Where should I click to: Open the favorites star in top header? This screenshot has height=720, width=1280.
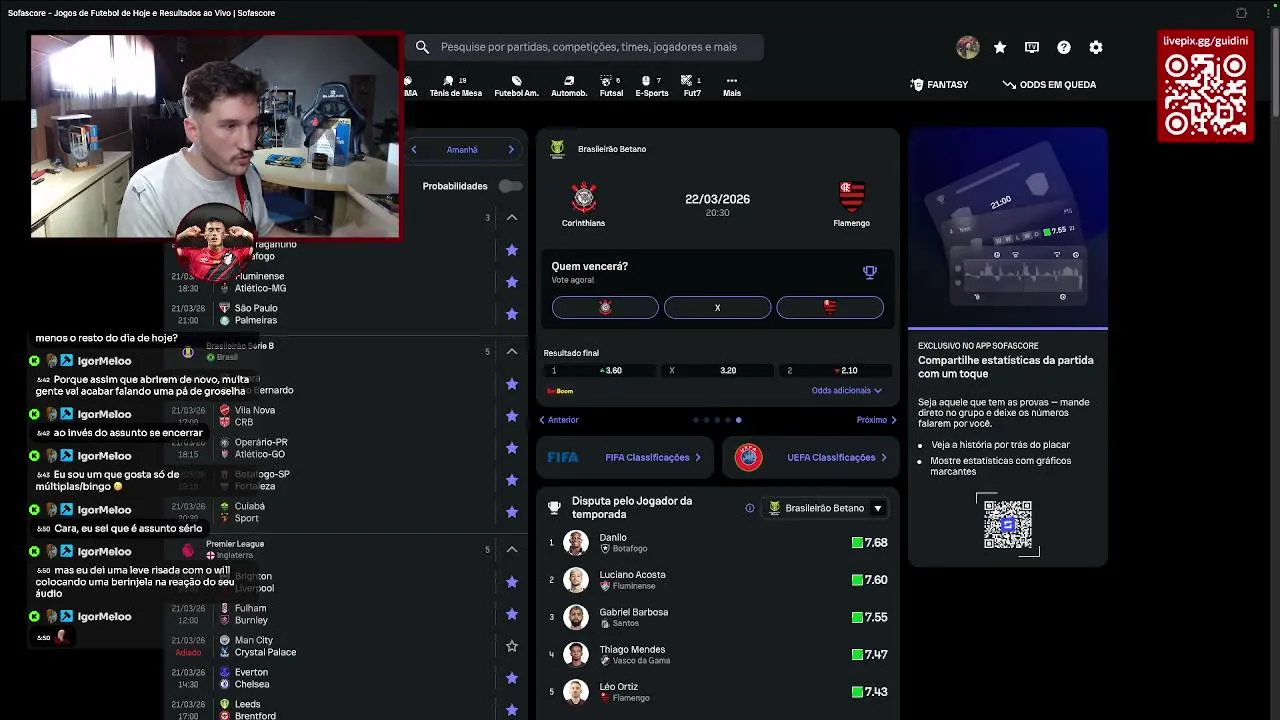click(1000, 47)
